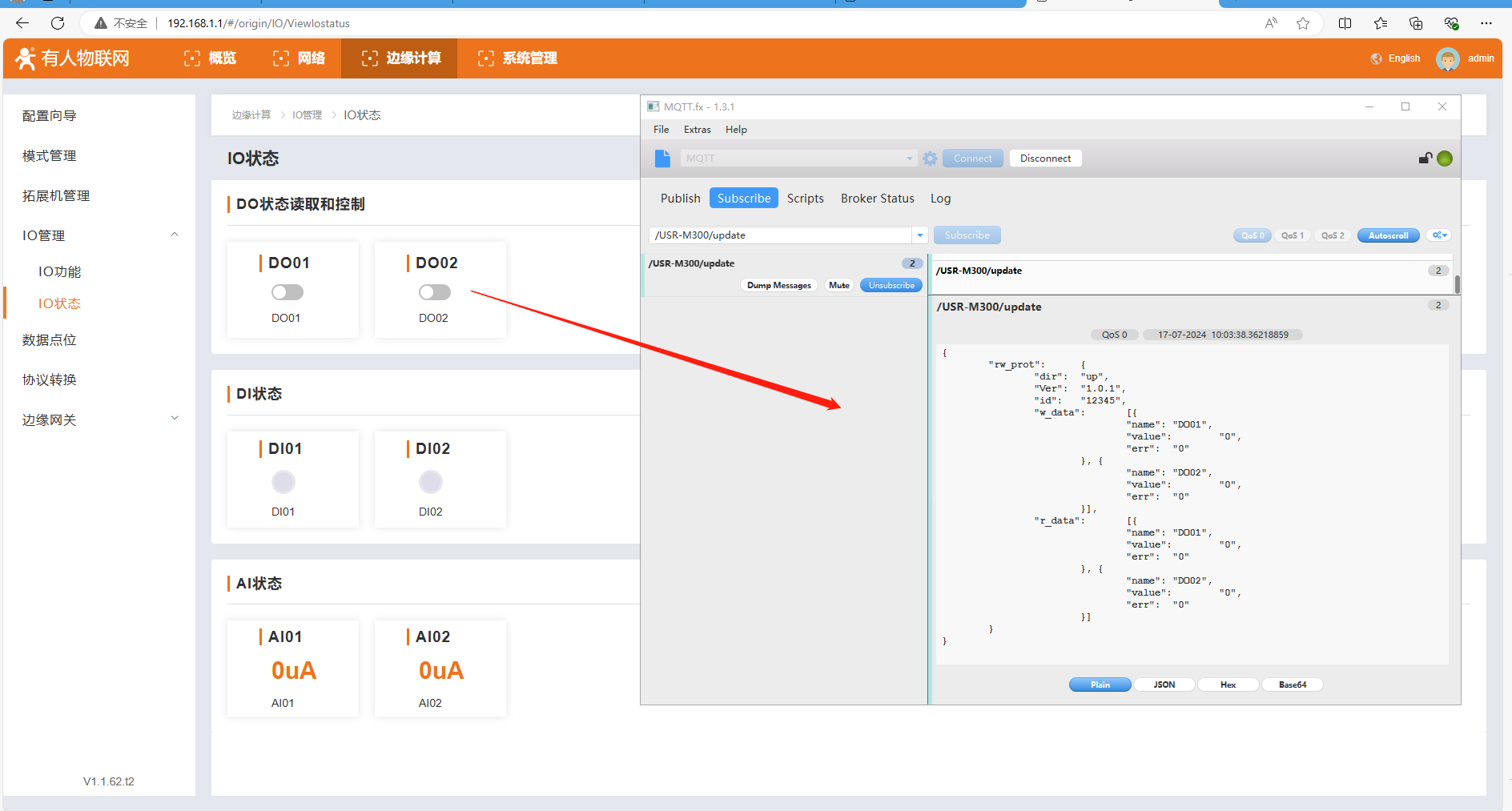Image resolution: width=1512 pixels, height=811 pixels.
Task: Toggle the DO02 output switch
Action: pos(435,292)
